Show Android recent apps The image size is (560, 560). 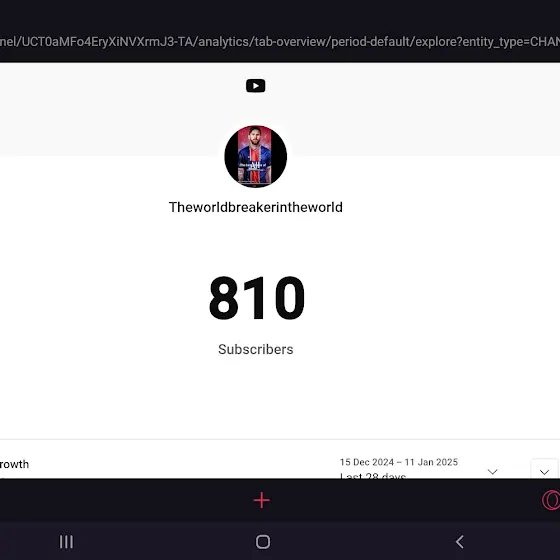pos(66,541)
